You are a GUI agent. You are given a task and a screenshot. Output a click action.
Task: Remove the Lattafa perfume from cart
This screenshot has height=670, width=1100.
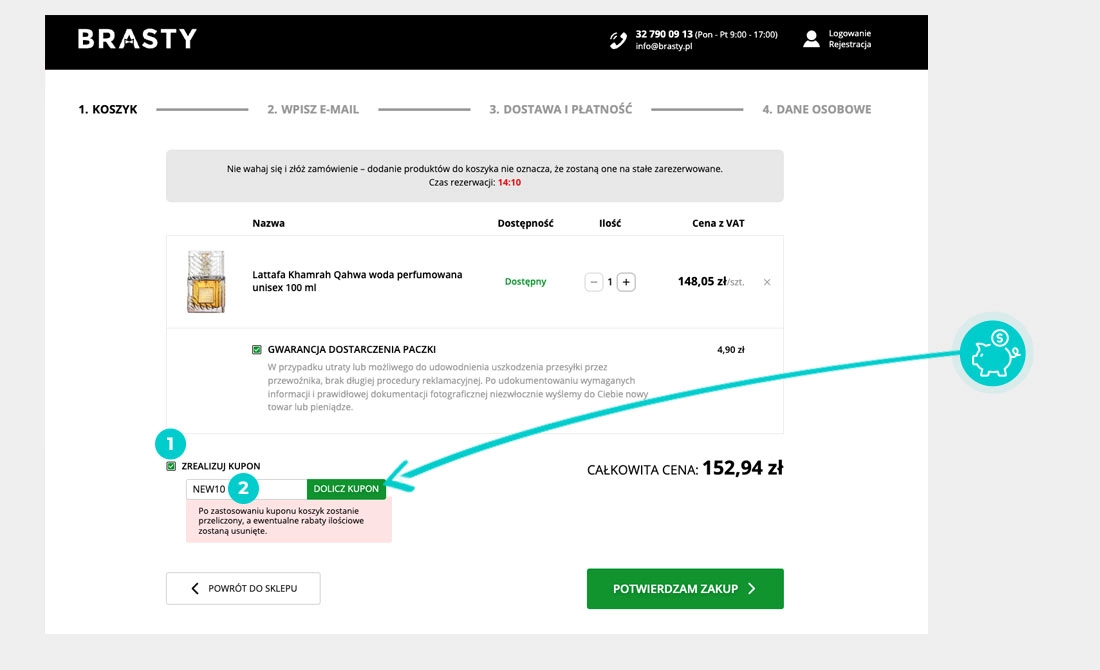767,282
